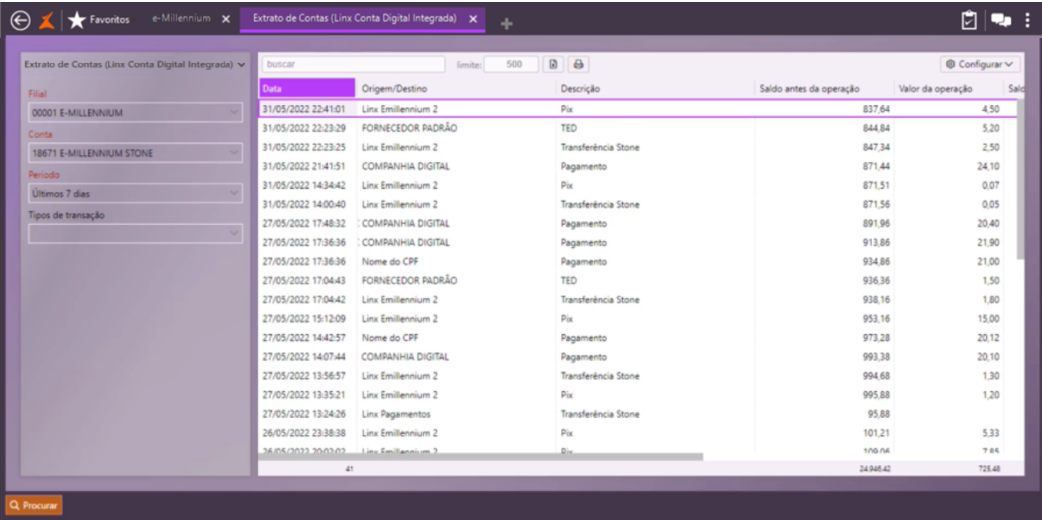Image resolution: width=1042 pixels, height=520 pixels.
Task: Sort by Valor da operação header
Action: click(948, 88)
